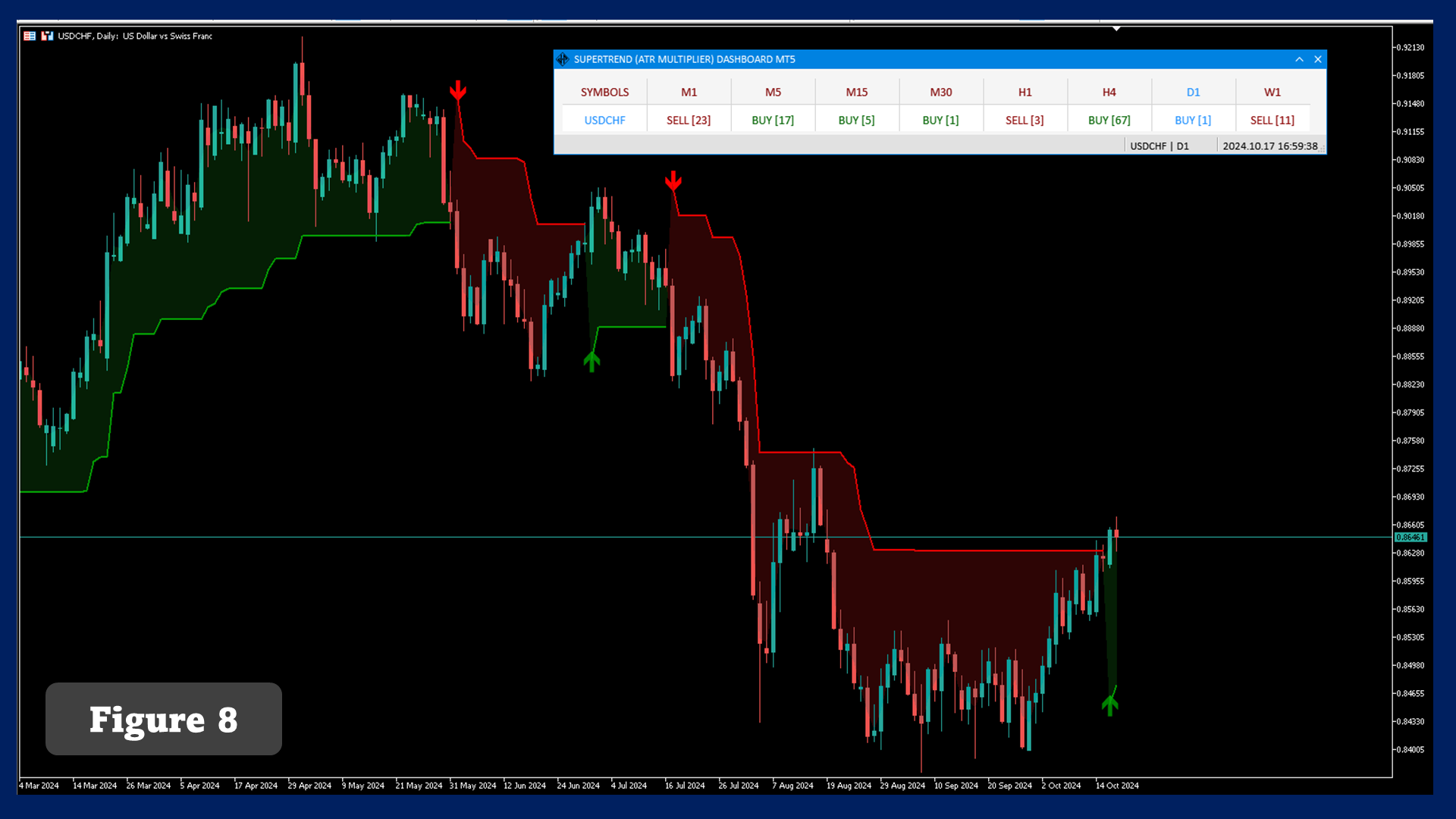Click the current price label 0.86461
This screenshot has width=1456, height=819.
1410,537
